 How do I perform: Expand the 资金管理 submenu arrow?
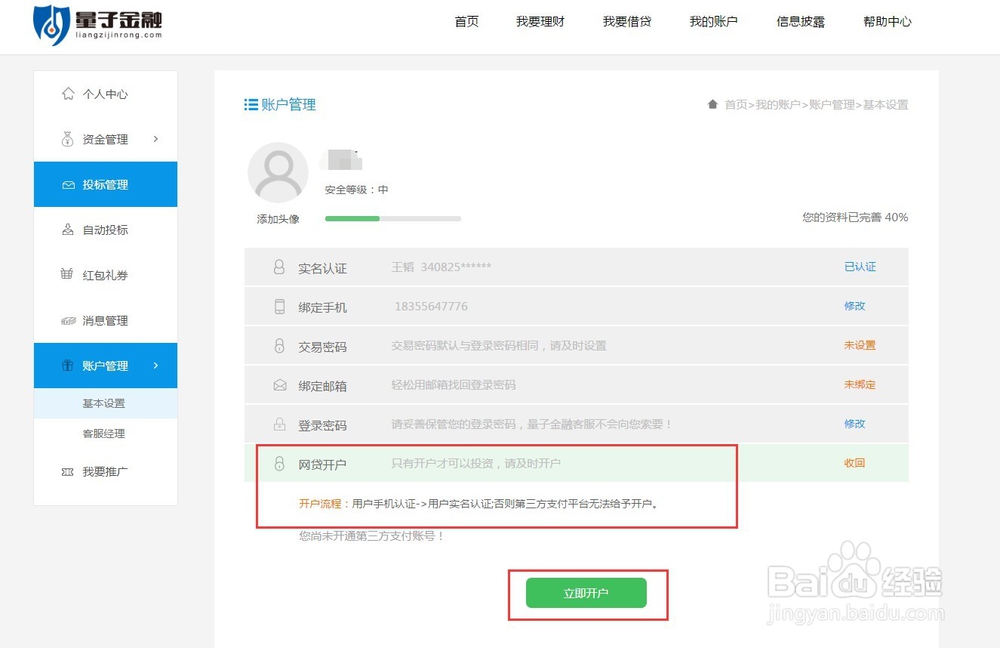pos(155,139)
